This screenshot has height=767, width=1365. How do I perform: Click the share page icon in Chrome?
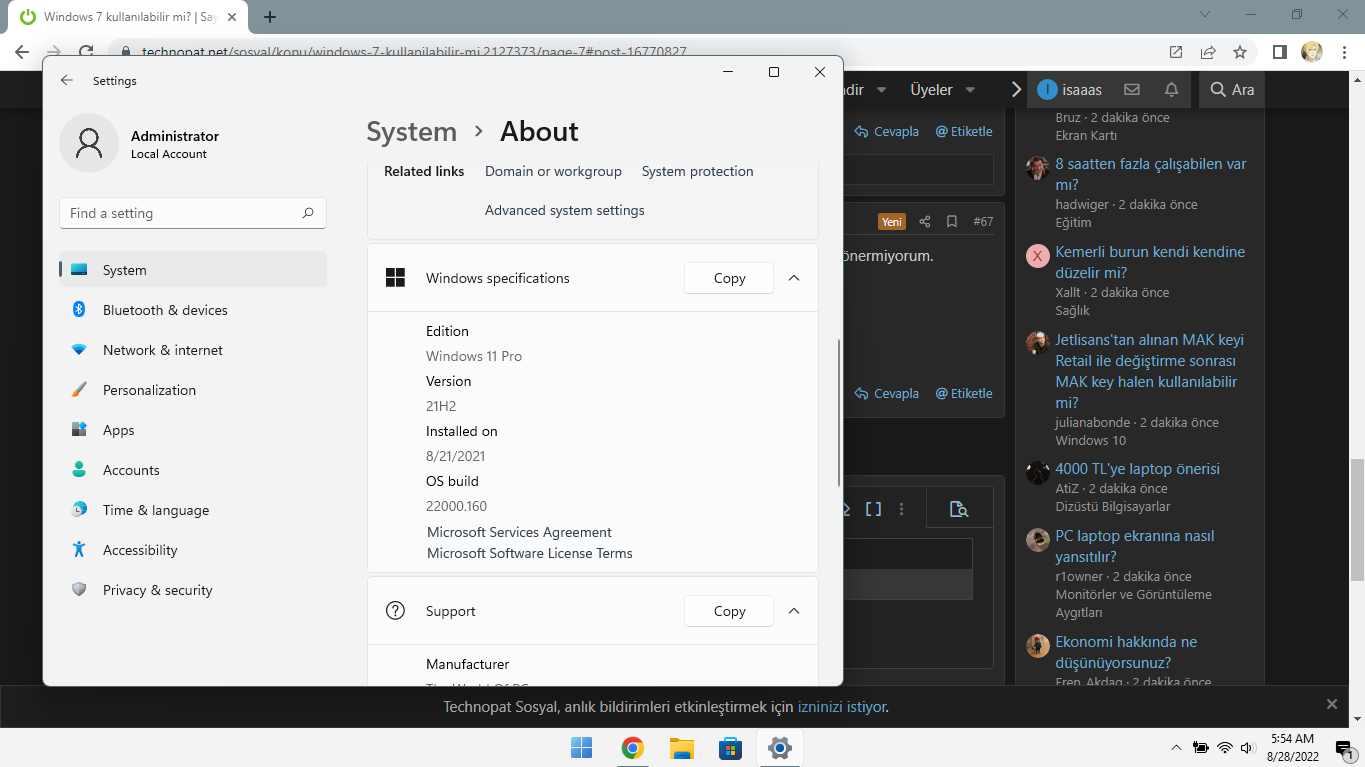coord(1208,52)
